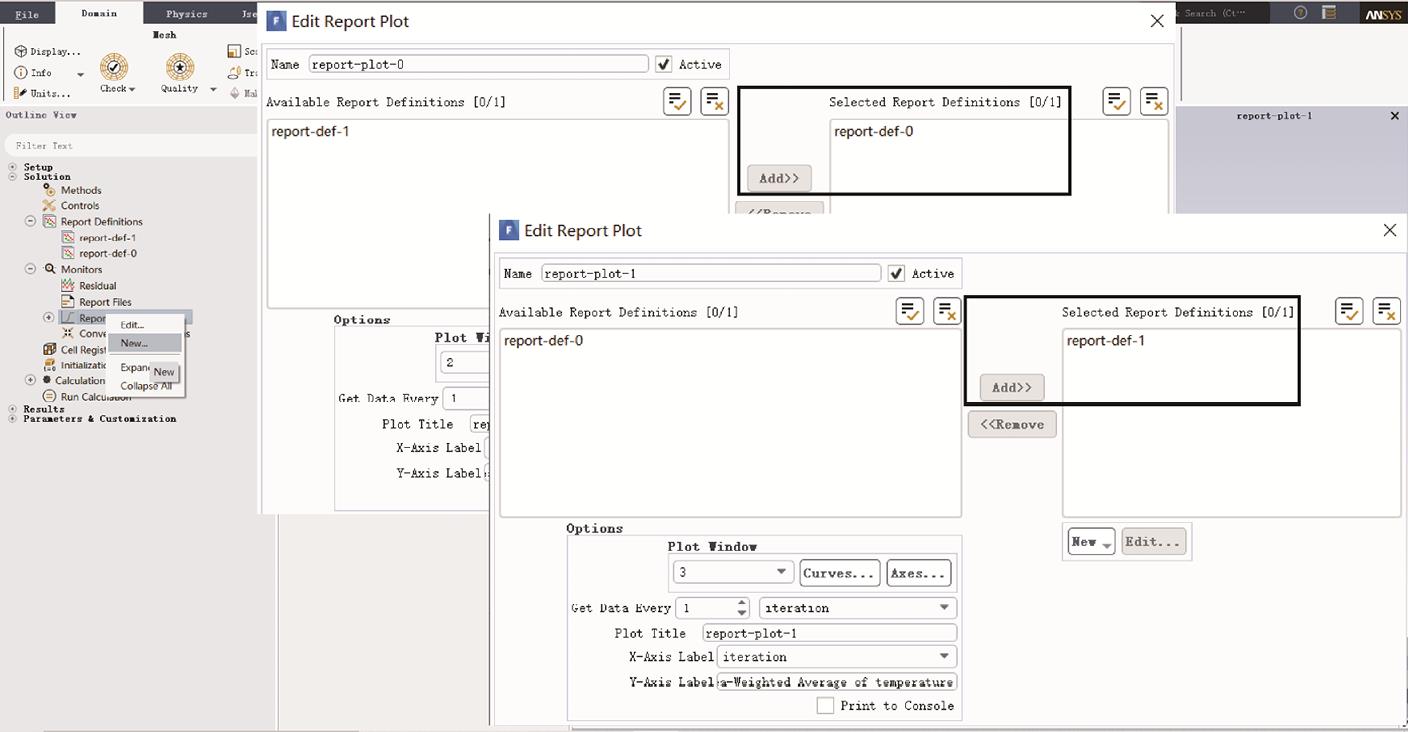1408x732 pixels.
Task: Open the Report Files item
Action: (105, 302)
